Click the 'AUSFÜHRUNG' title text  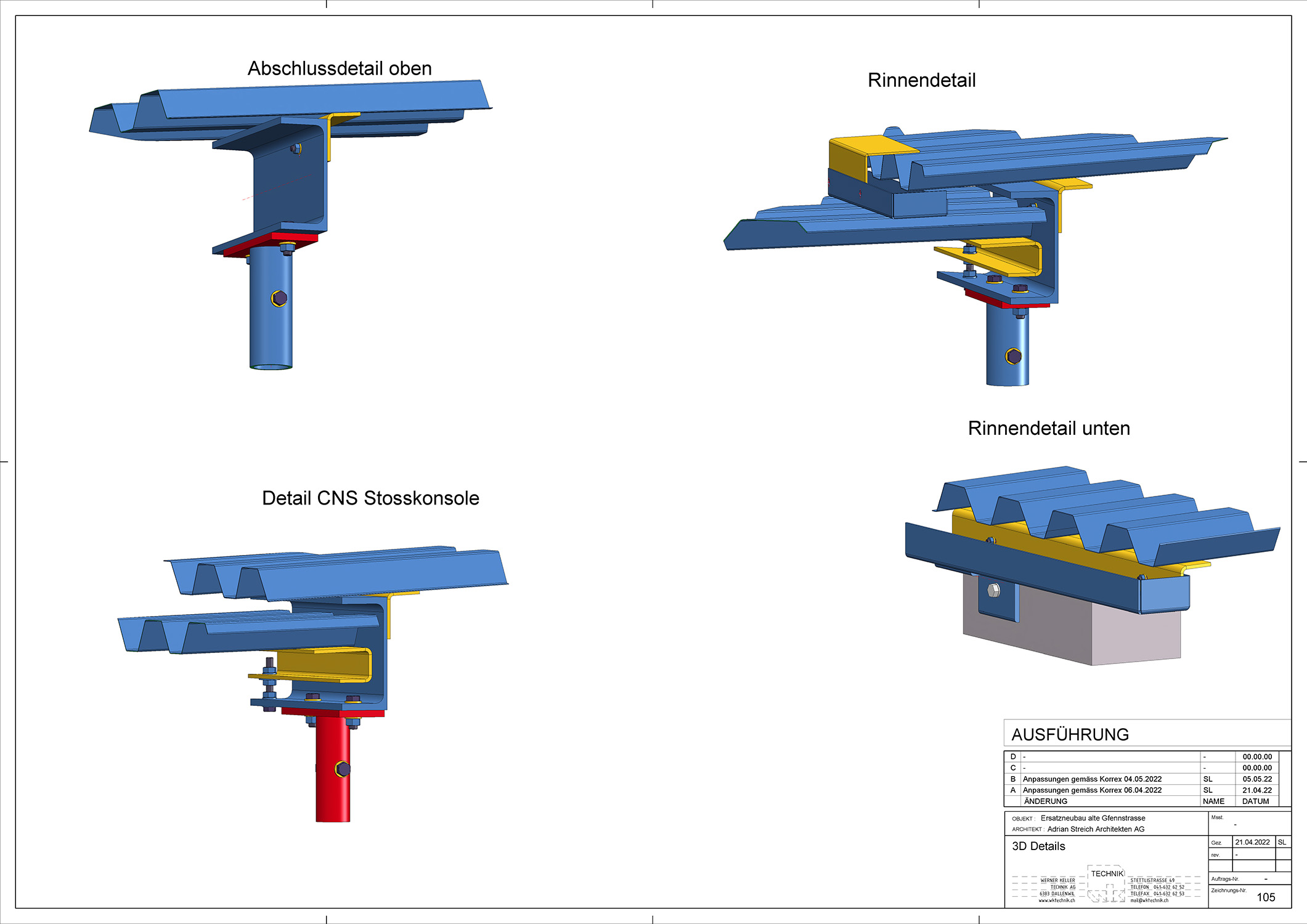point(1070,734)
